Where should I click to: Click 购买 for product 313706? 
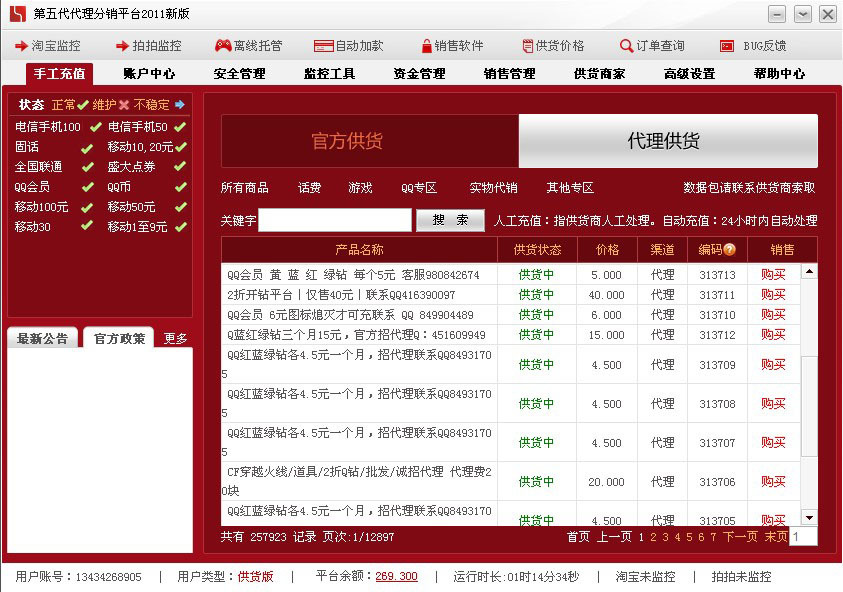tap(773, 482)
